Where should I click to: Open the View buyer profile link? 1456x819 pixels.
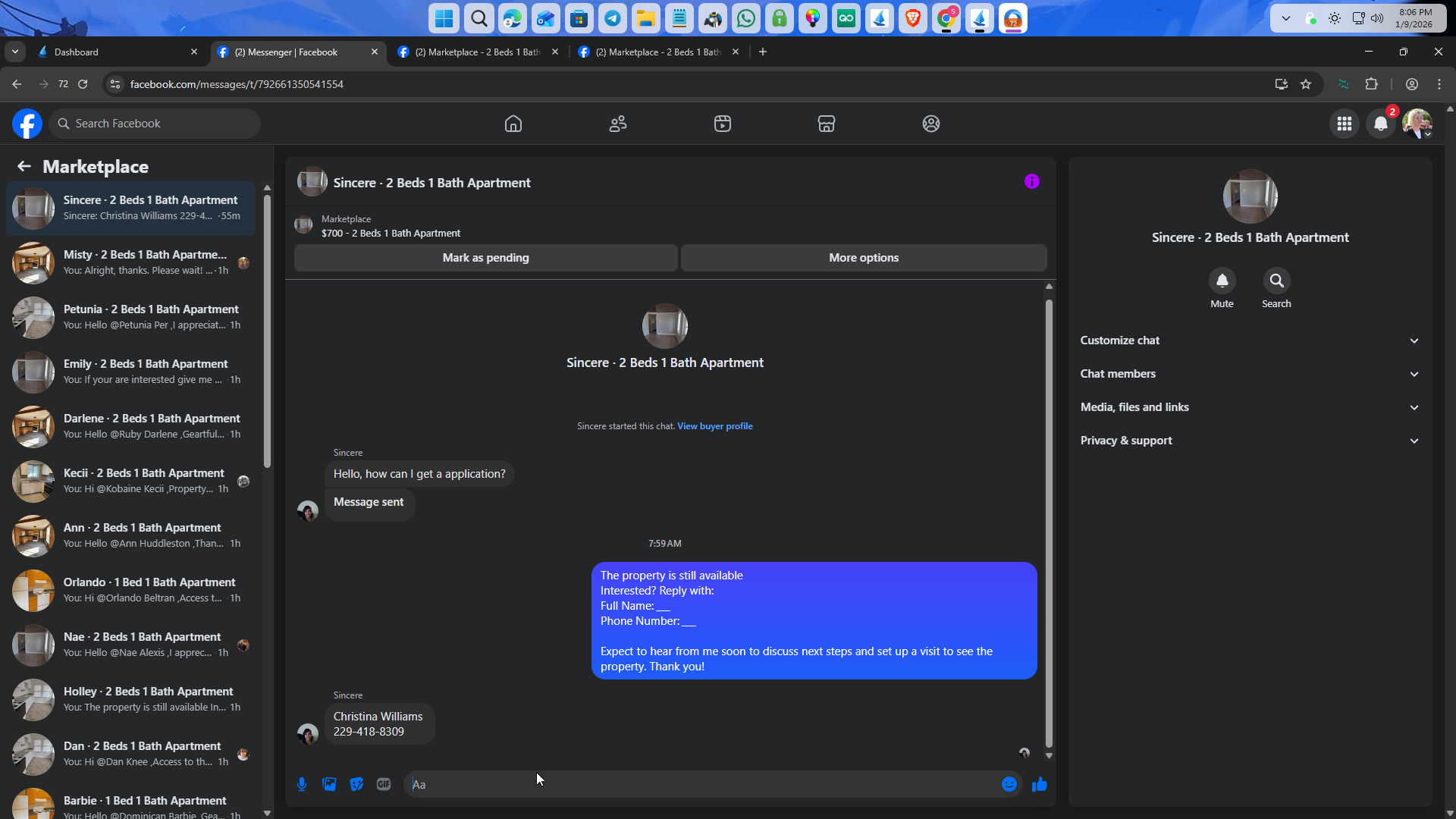[714, 426]
